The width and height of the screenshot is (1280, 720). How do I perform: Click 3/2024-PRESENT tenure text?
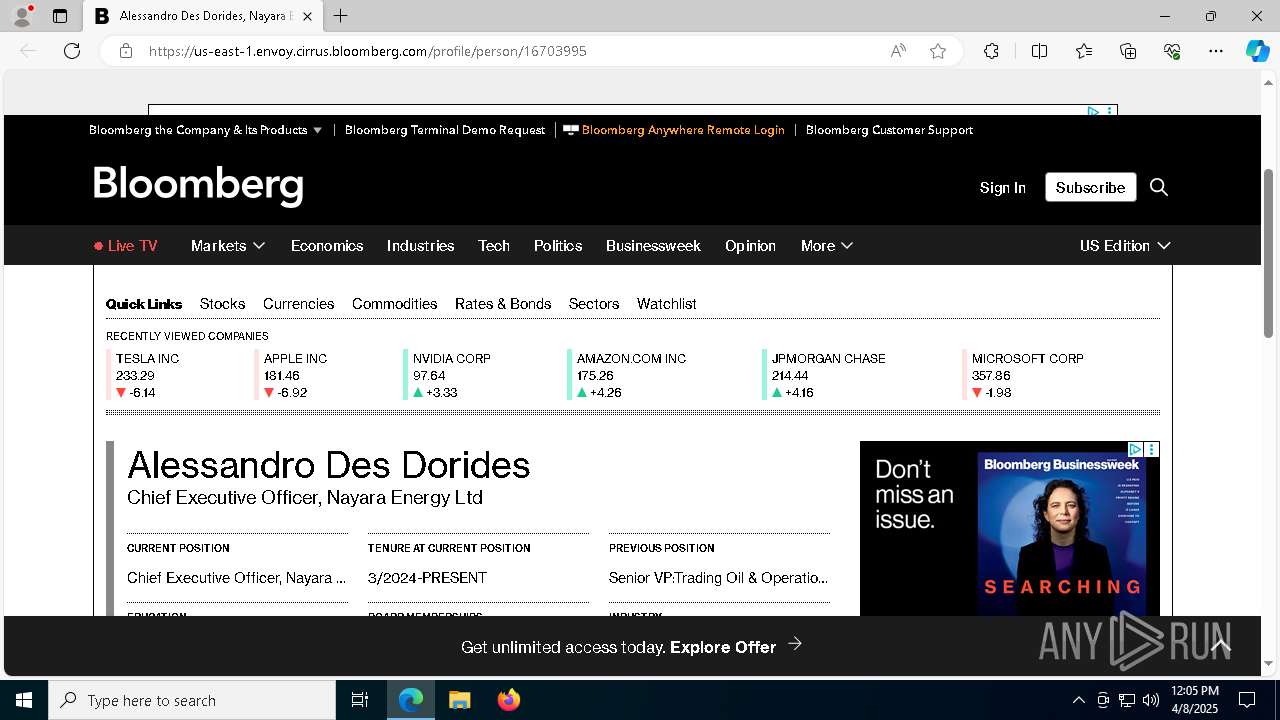pyautogui.click(x=427, y=578)
